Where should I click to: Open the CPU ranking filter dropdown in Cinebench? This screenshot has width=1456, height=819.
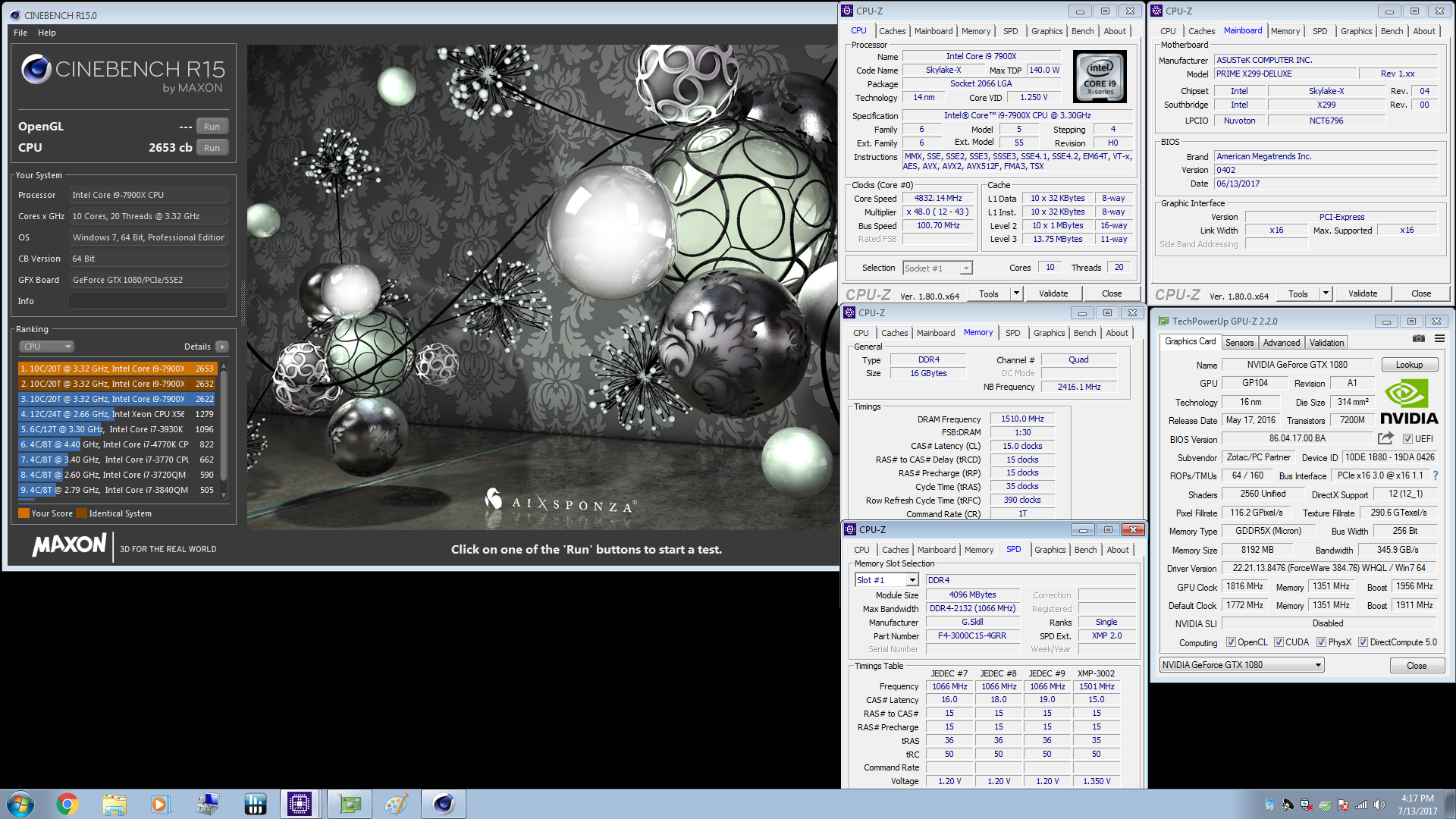tap(46, 347)
